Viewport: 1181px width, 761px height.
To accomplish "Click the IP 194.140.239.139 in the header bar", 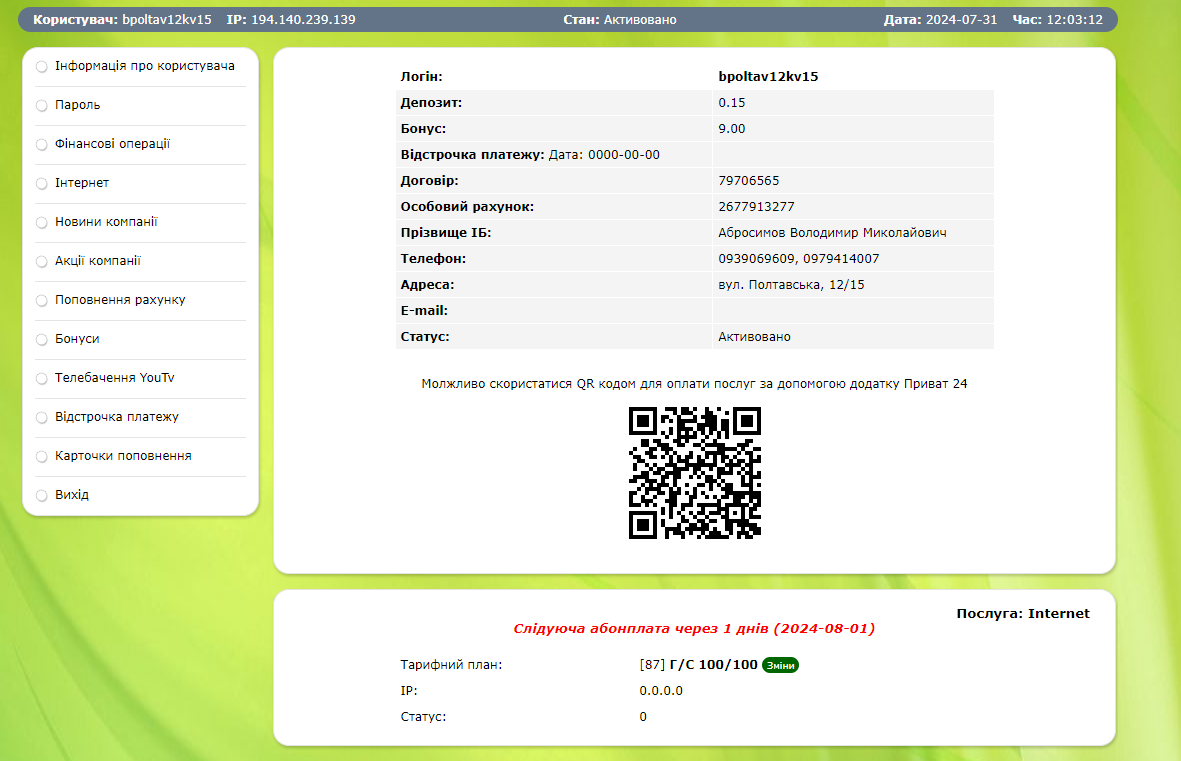I will tap(291, 20).
